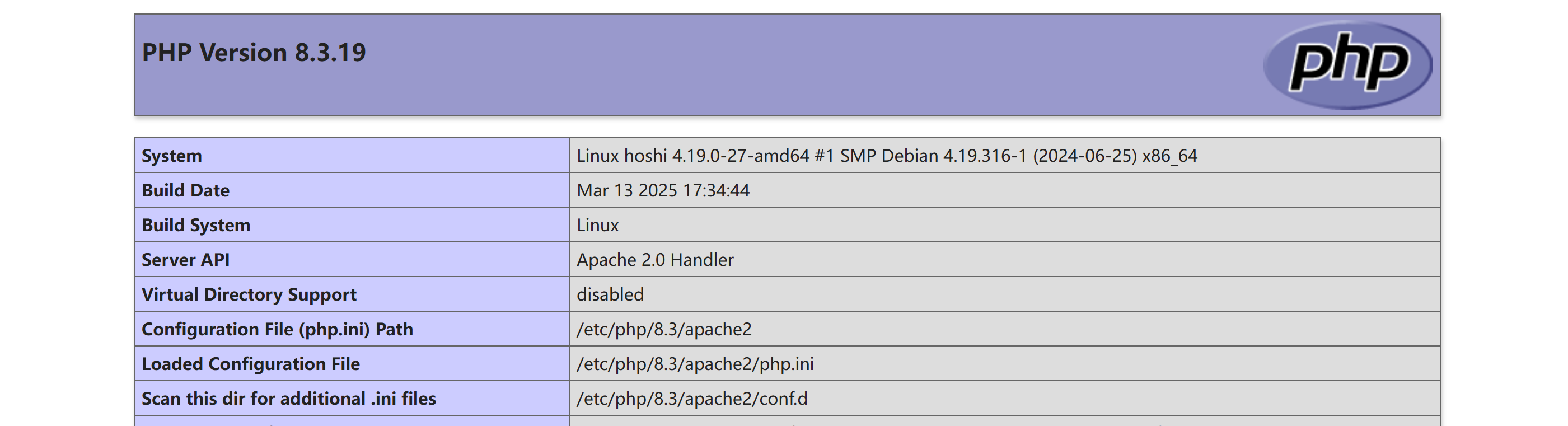Click the blank margin left of the System row
Image resolution: width=1568 pixels, height=426 pixels.
(67, 156)
